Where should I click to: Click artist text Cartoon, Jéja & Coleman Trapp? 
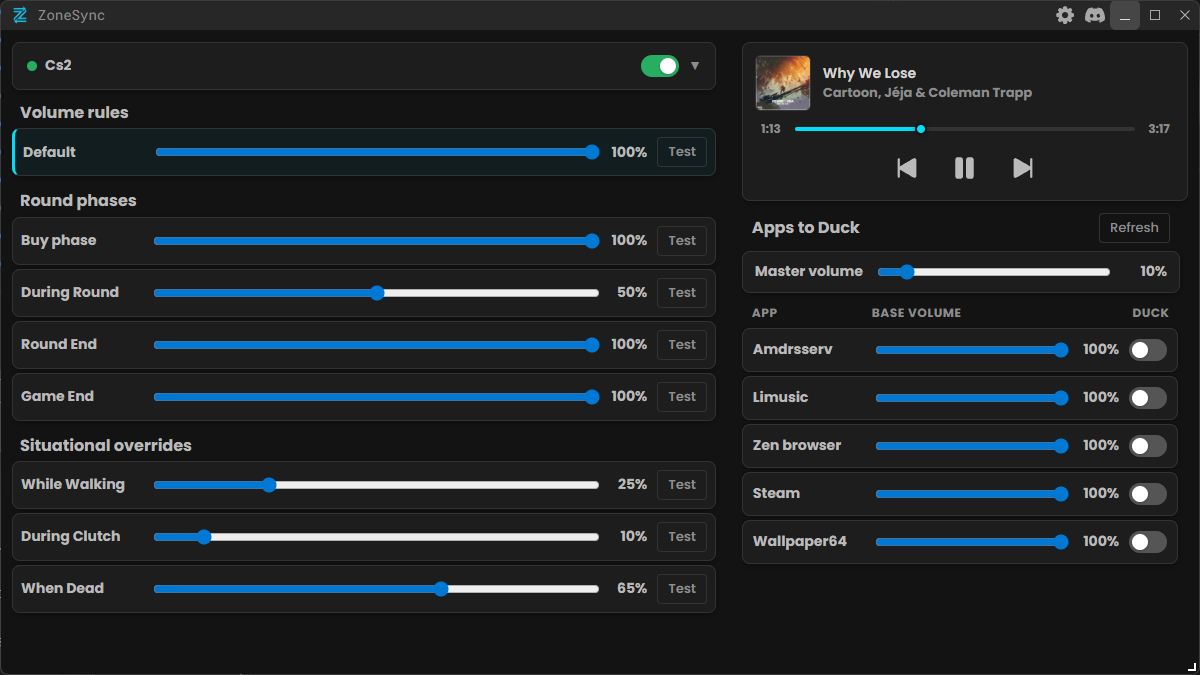[x=927, y=92]
